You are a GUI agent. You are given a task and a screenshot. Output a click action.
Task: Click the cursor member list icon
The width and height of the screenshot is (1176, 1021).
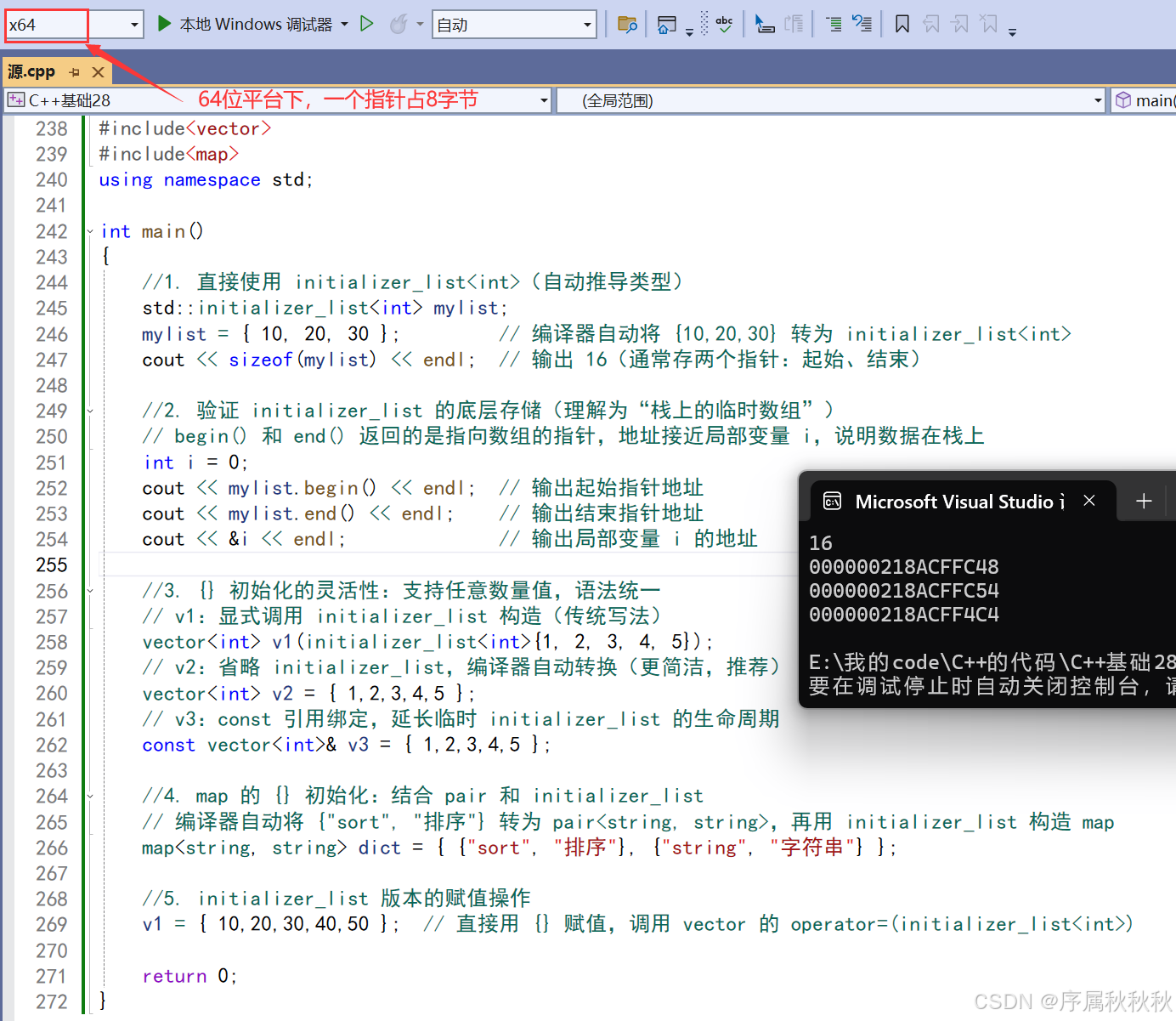click(765, 24)
